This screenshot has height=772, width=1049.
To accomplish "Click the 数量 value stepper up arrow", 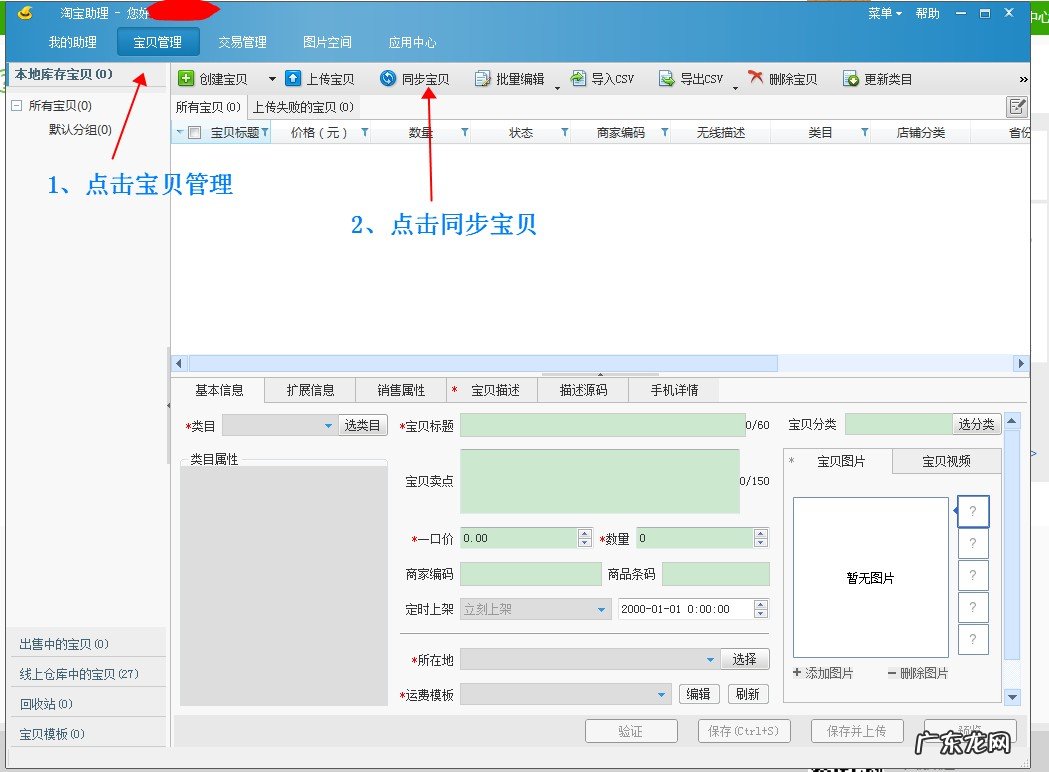I will point(760,533).
